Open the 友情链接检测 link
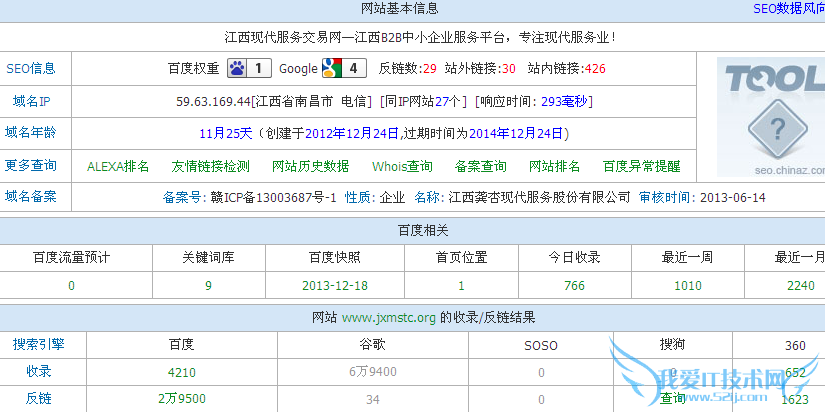 tap(210, 167)
